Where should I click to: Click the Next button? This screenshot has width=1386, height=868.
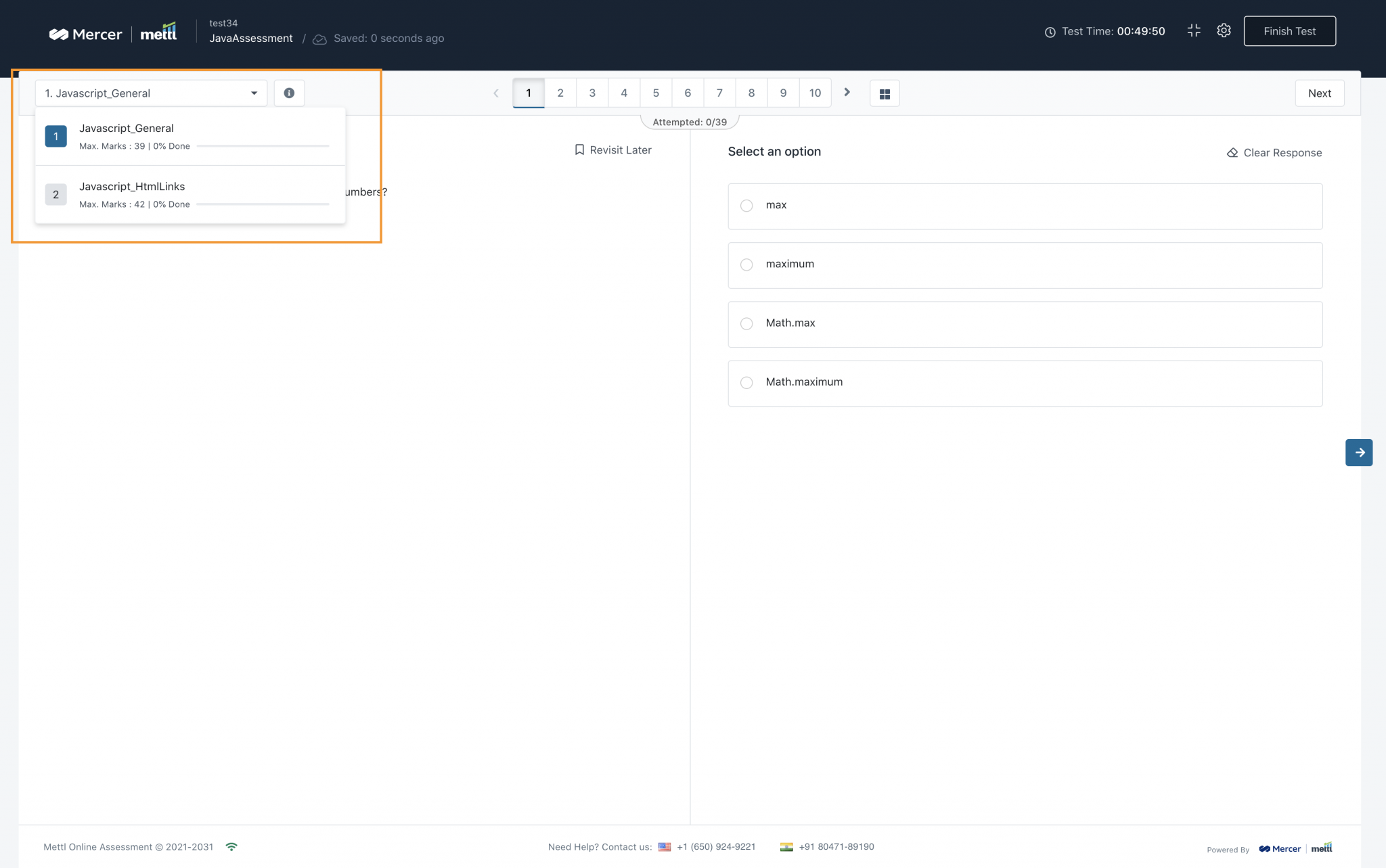pos(1318,93)
